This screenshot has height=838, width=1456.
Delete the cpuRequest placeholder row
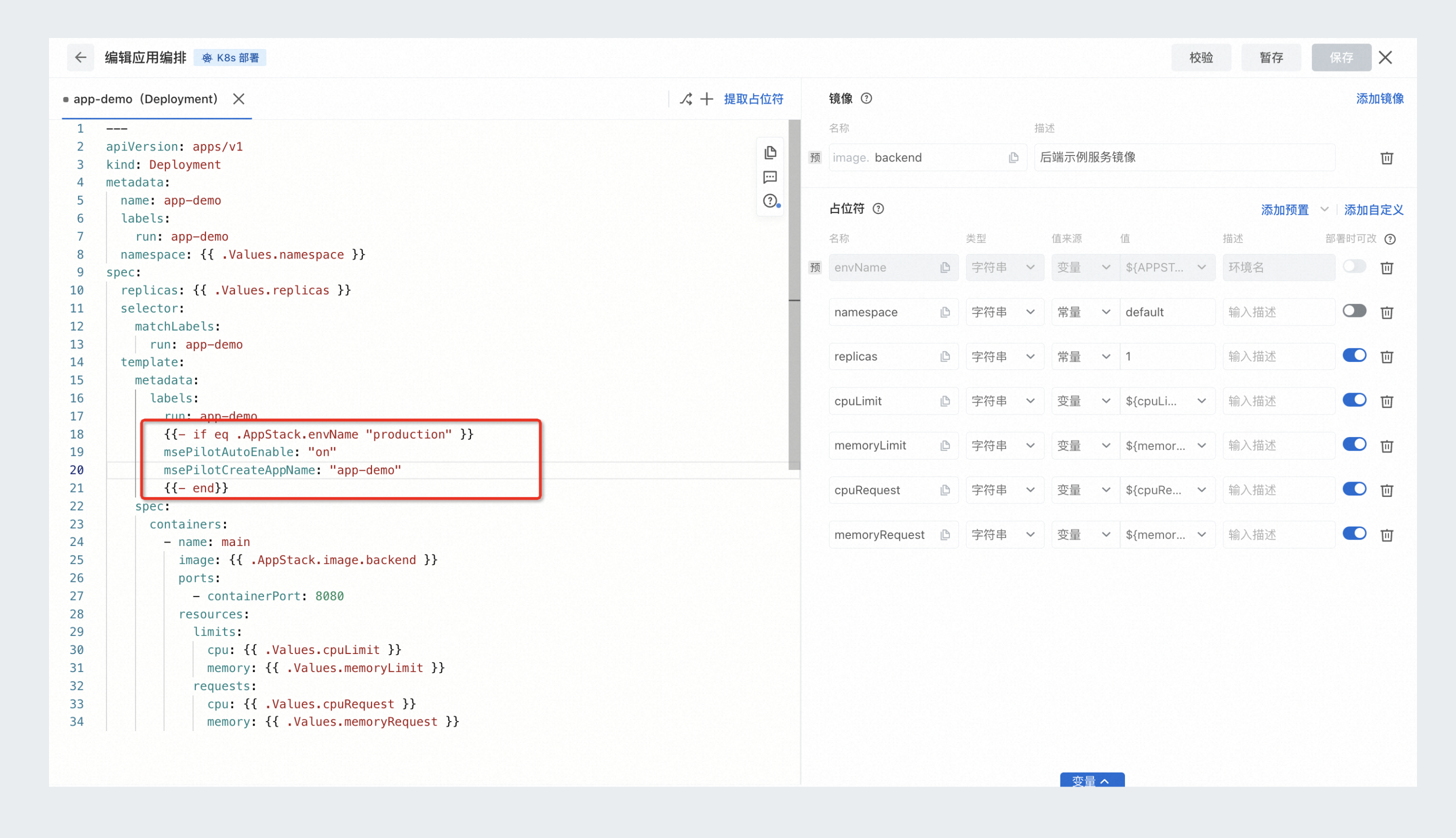(1387, 490)
